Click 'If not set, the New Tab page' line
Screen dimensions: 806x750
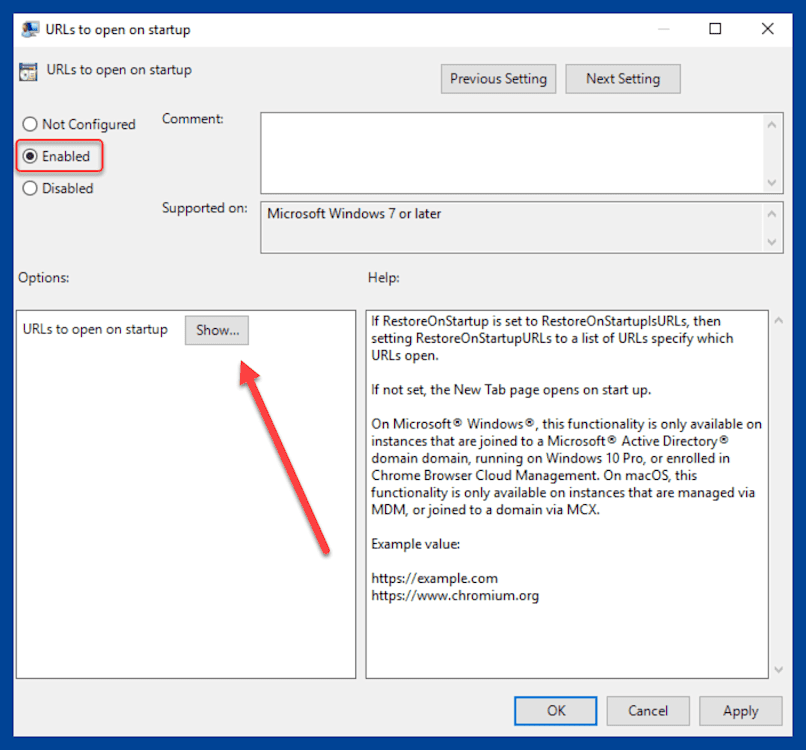tap(511, 390)
